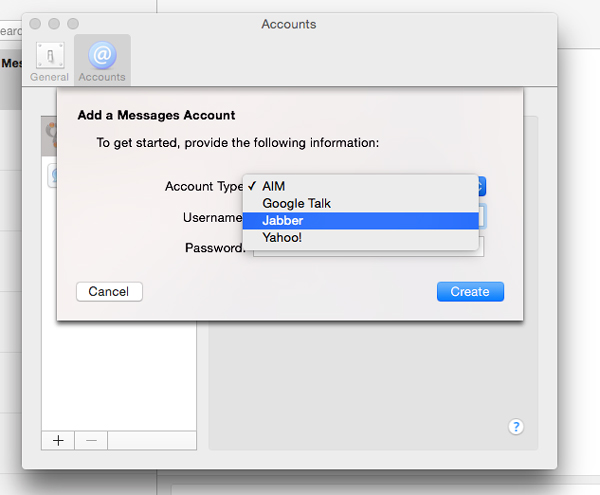Viewport: 600px width, 495px height.
Task: Add a new account with plus button
Action: tap(58, 441)
